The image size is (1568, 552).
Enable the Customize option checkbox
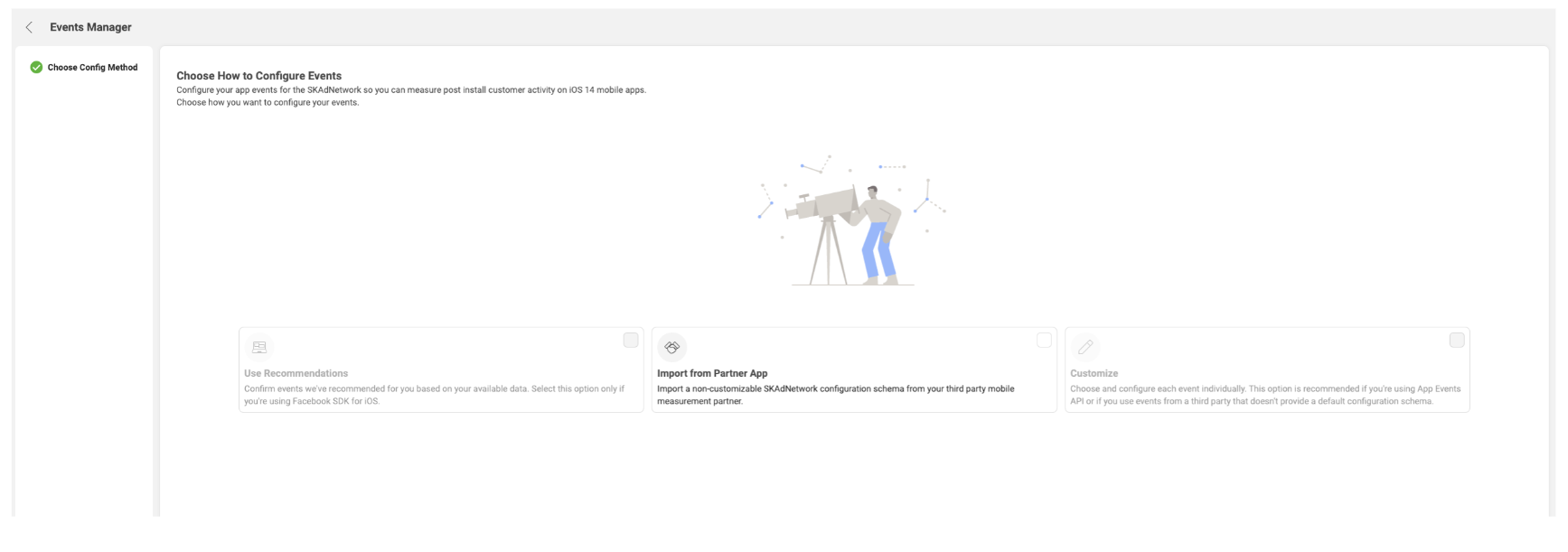point(1457,341)
